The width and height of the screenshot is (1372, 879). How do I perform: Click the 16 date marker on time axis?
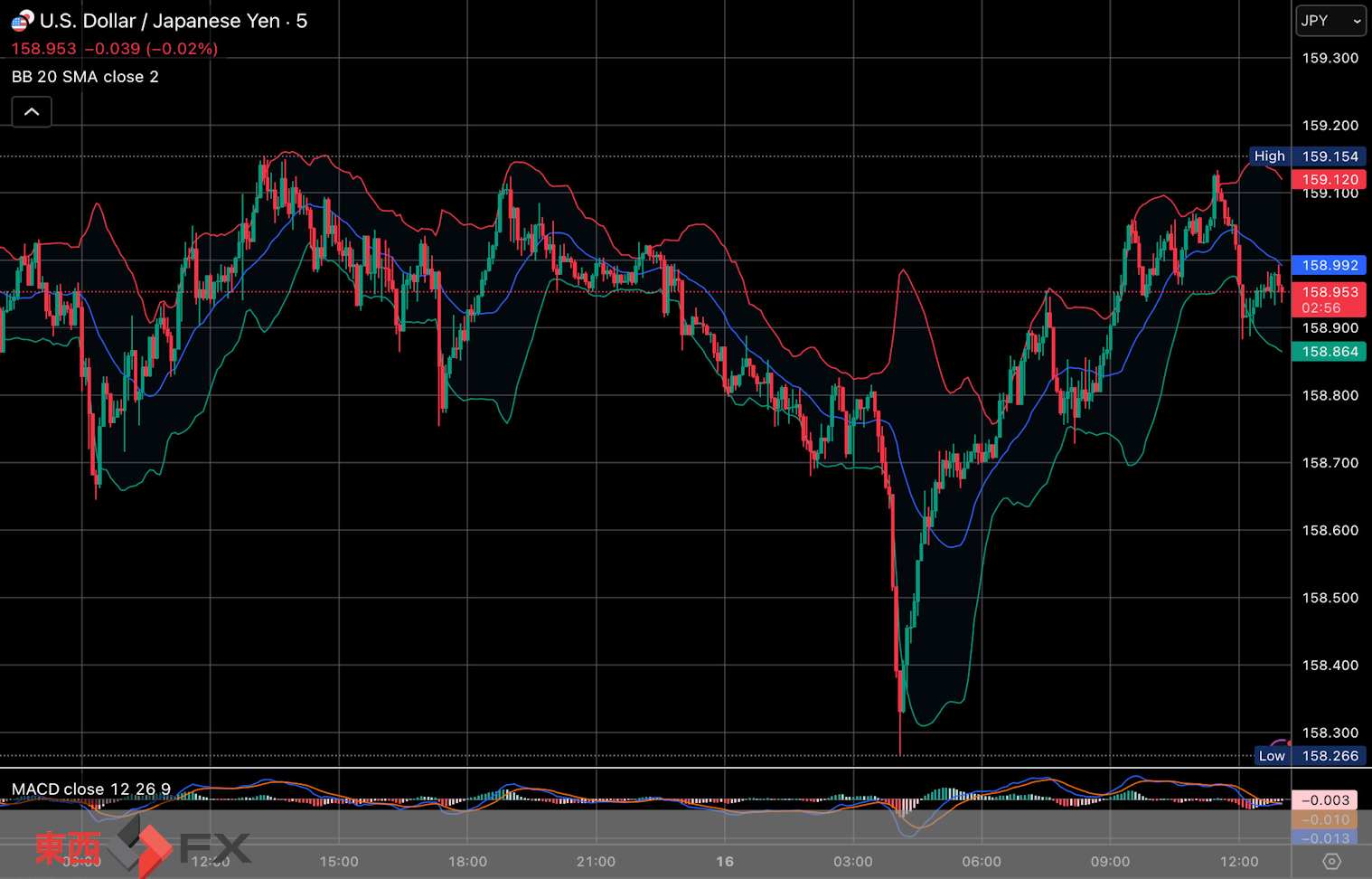(724, 862)
